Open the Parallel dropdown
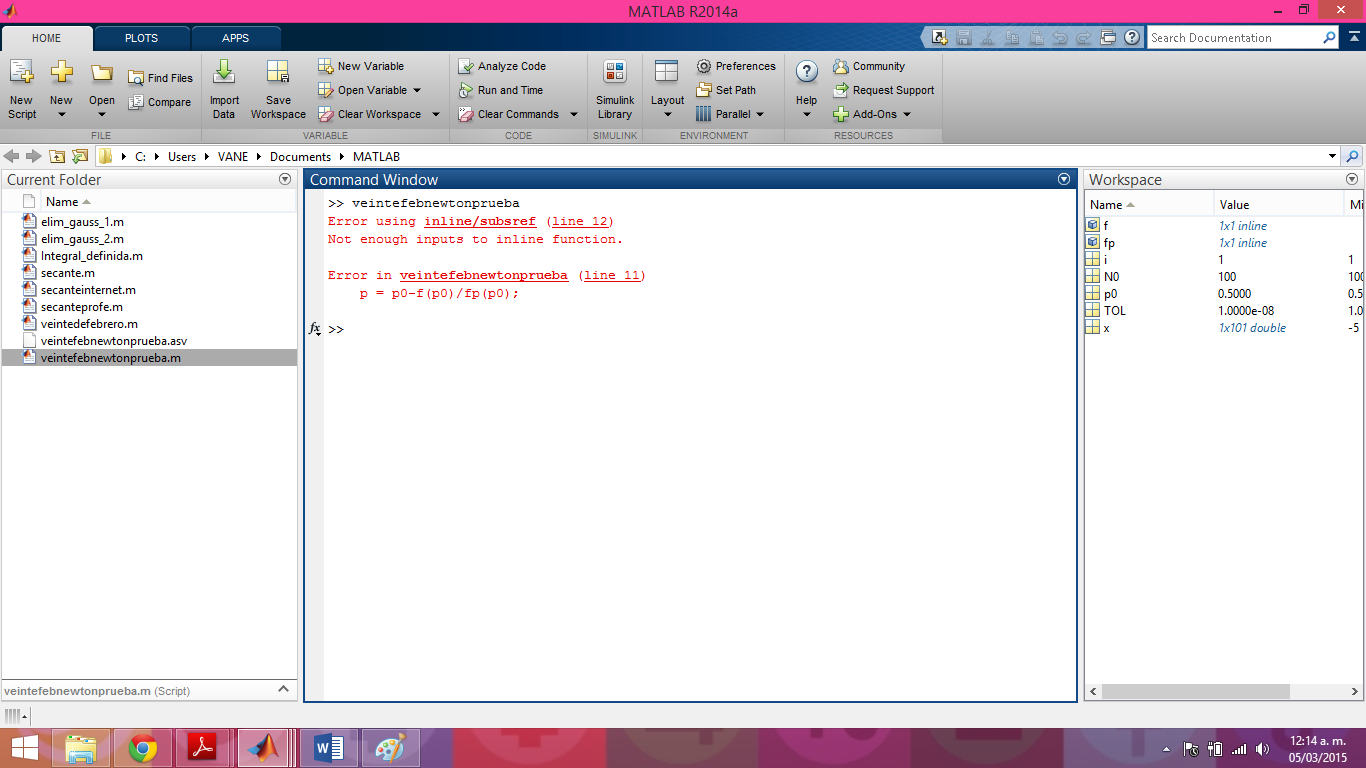The image size is (1366, 768). [760, 114]
